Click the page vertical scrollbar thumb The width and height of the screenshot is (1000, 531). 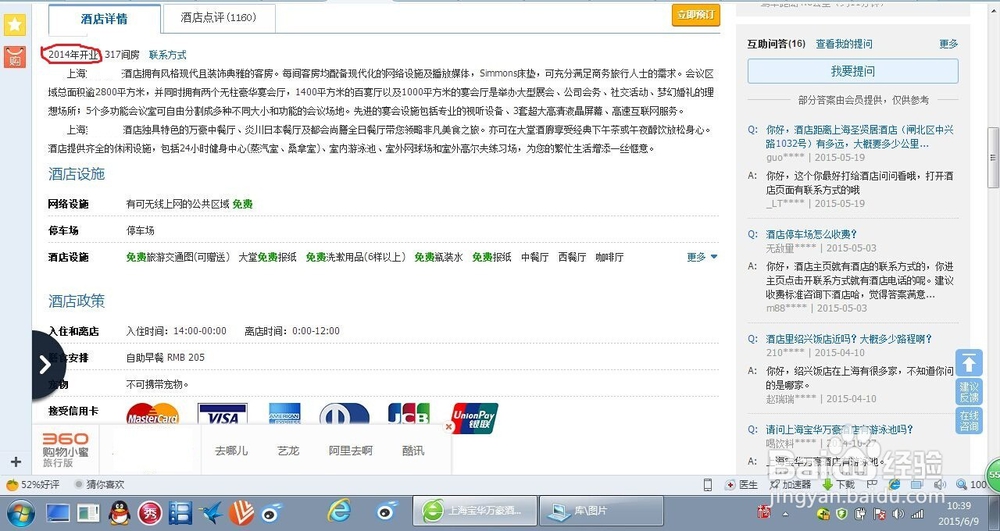tap(993, 157)
